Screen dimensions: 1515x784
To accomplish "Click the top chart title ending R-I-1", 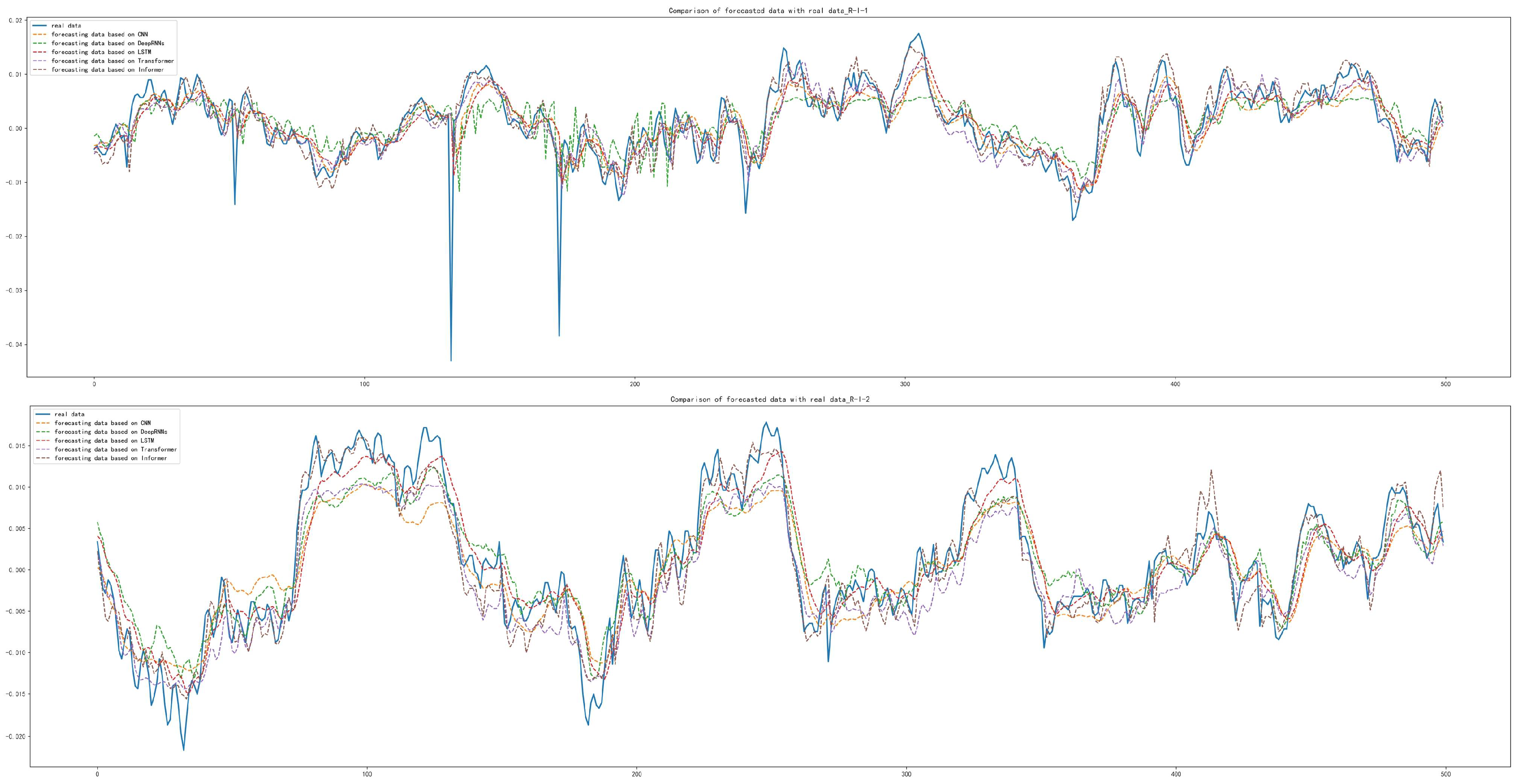I will pyautogui.click(x=768, y=11).
